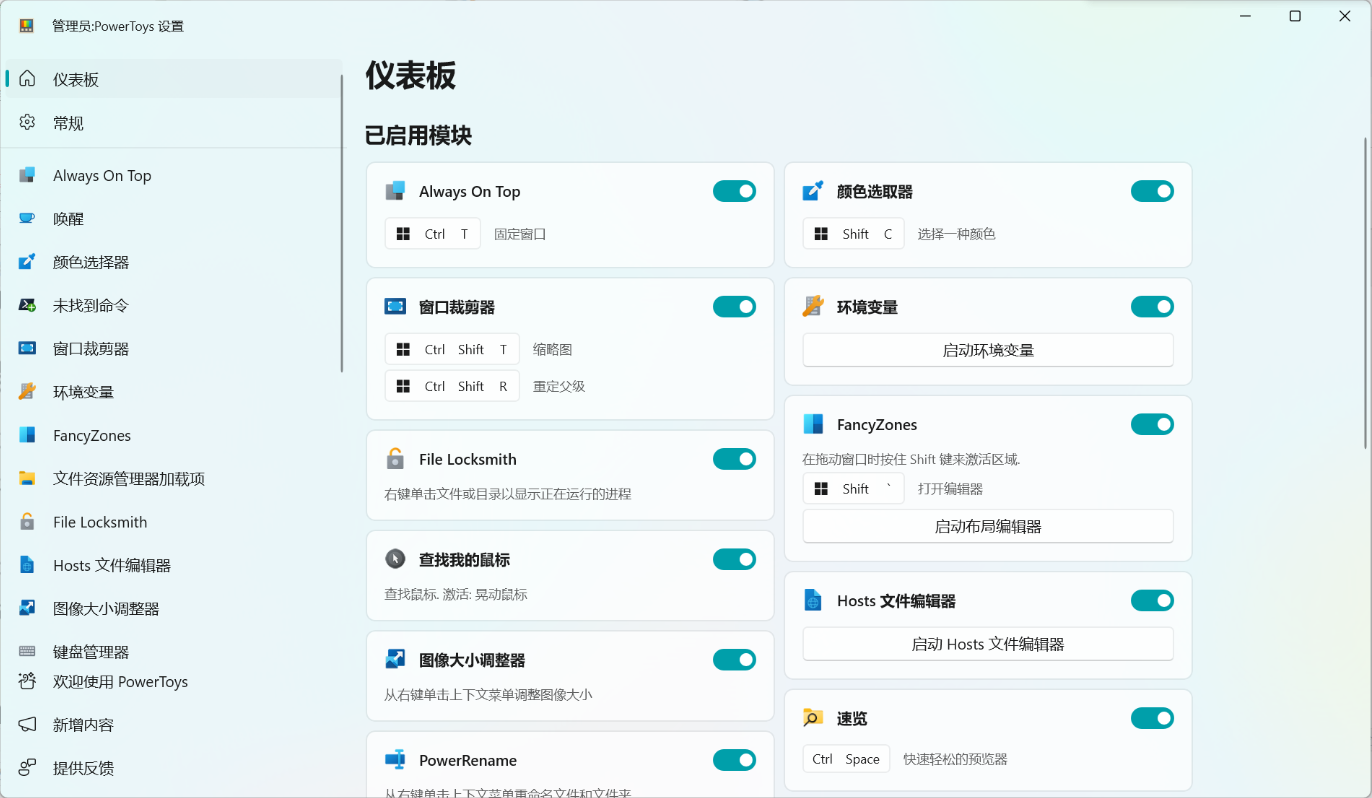This screenshot has width=1372, height=798.
Task: Open the 新增内容 page
Action: click(173, 725)
